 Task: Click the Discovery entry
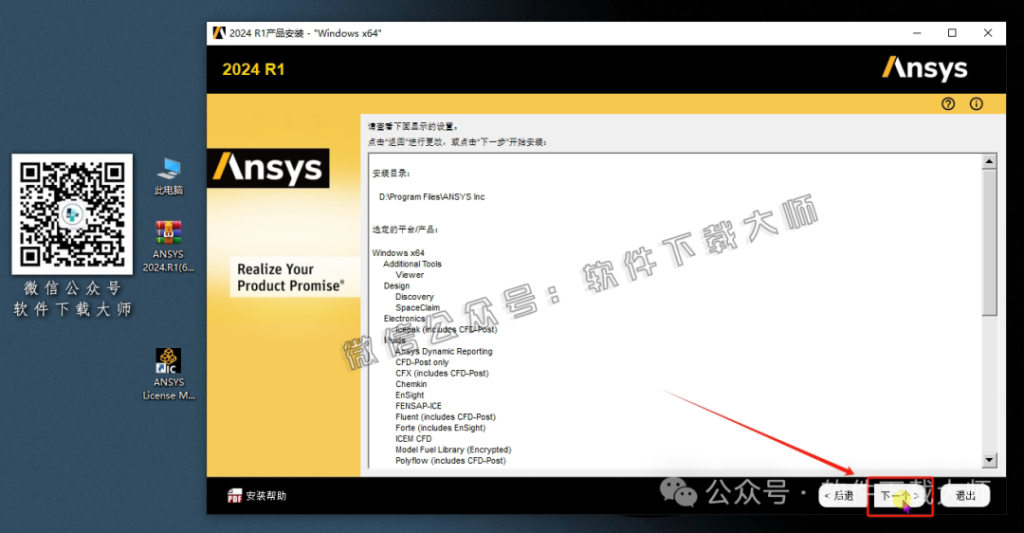point(414,297)
